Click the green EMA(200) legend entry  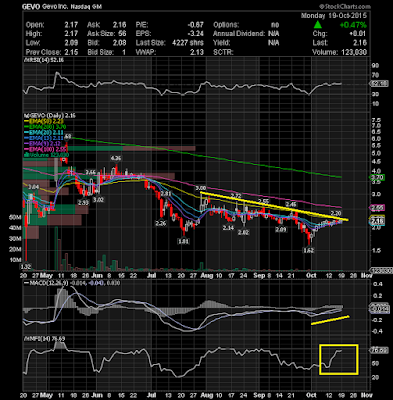click(45, 127)
